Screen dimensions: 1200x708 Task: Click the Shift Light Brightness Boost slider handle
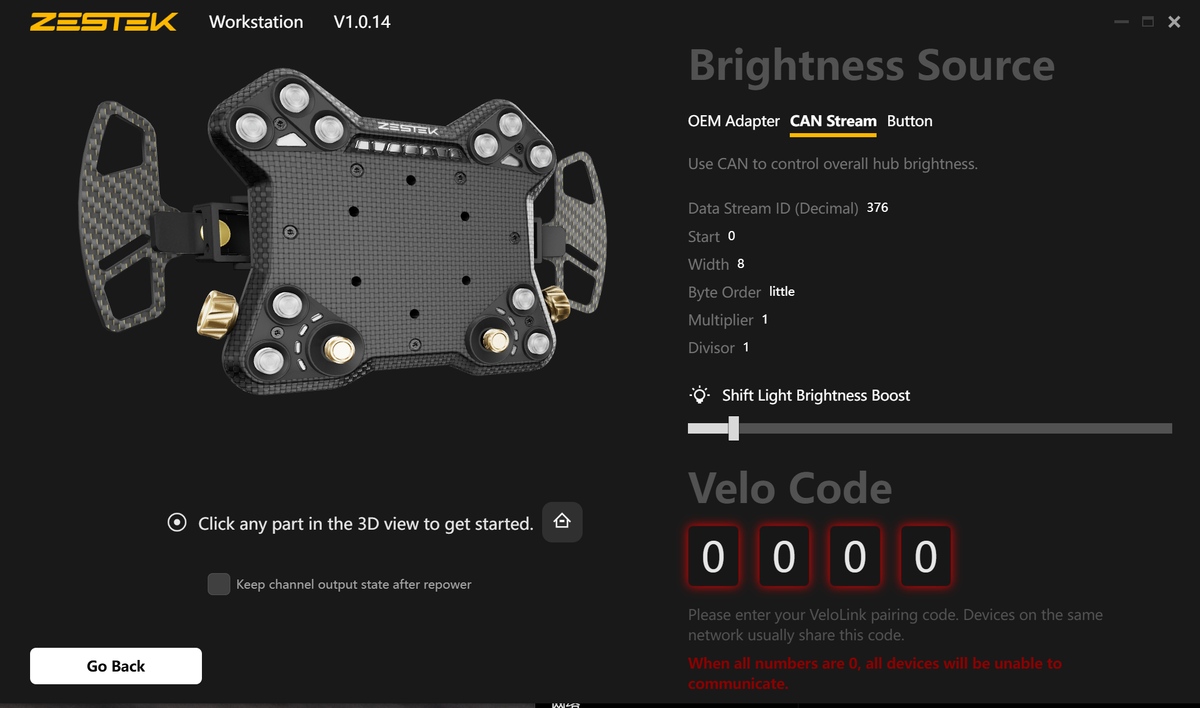tap(733, 428)
